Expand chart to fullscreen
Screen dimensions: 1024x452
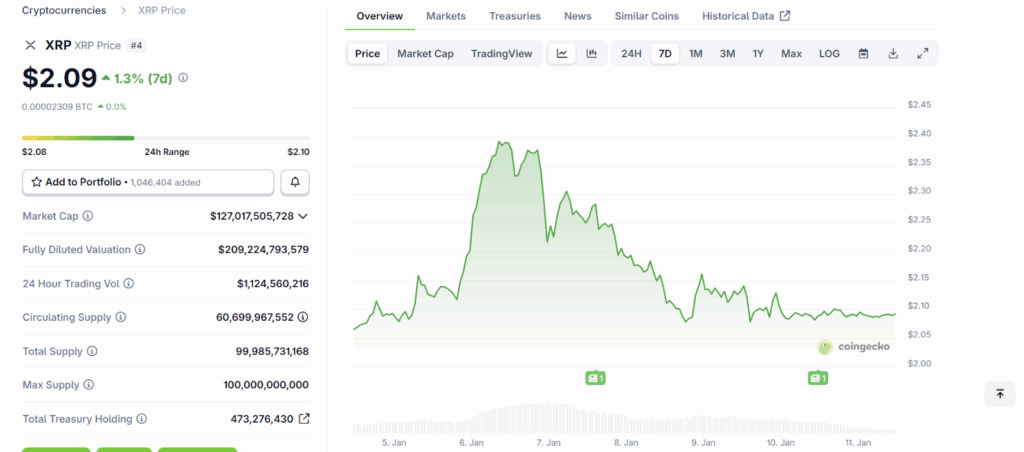(x=923, y=54)
